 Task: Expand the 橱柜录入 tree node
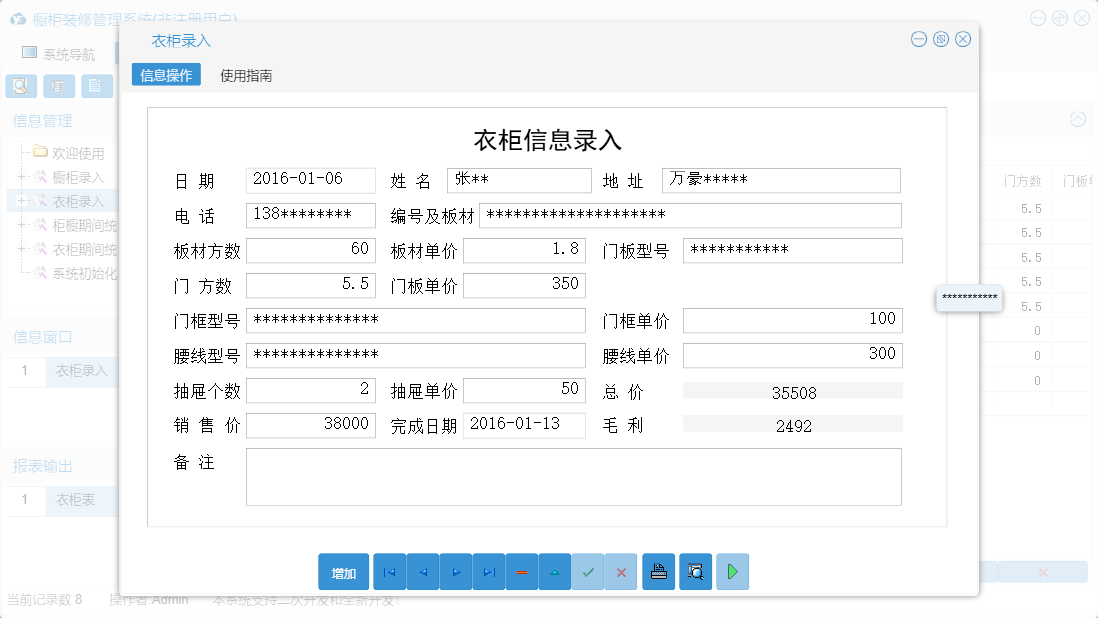click(x=21, y=175)
